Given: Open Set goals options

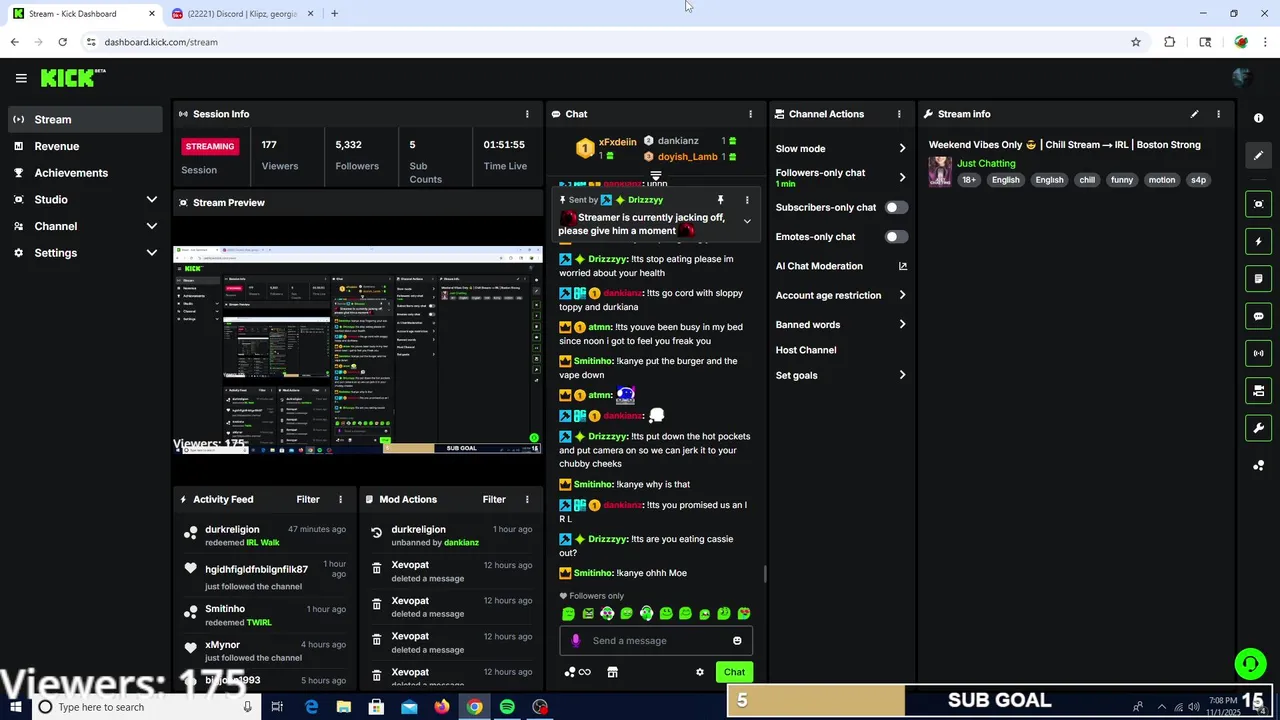Looking at the screenshot, I should [x=902, y=375].
